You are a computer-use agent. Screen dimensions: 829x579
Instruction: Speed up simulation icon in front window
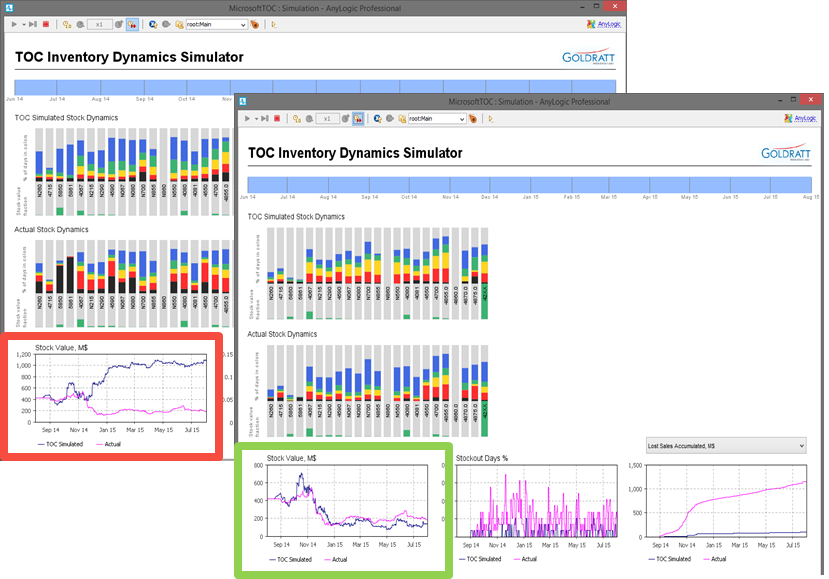345,118
